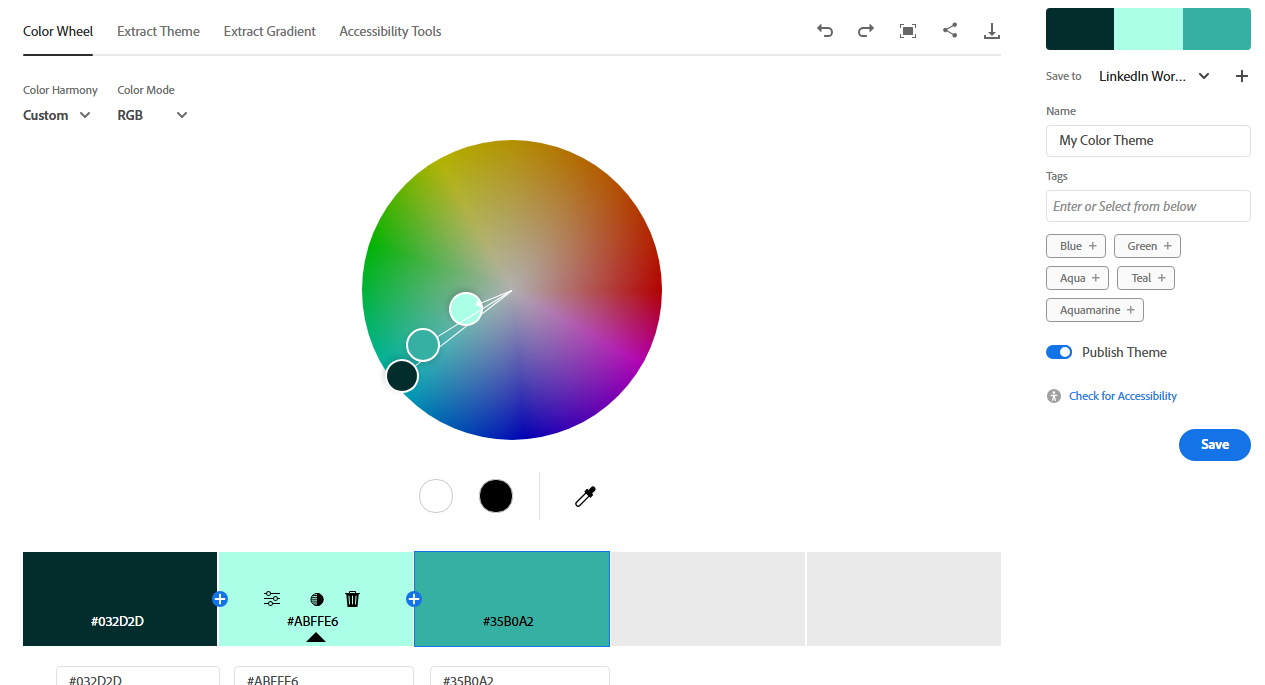
Task: Select the dark #032D2D color swatch
Action: click(120, 598)
